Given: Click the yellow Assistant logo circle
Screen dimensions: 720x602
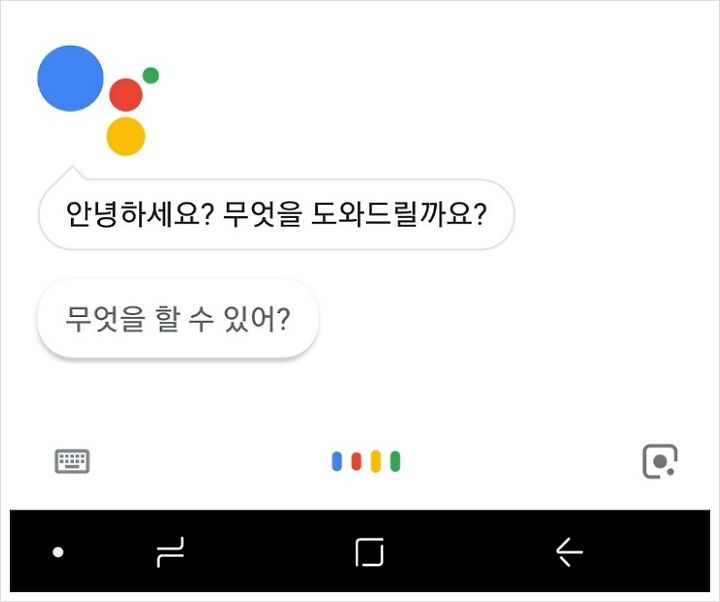Looking at the screenshot, I should [126, 136].
